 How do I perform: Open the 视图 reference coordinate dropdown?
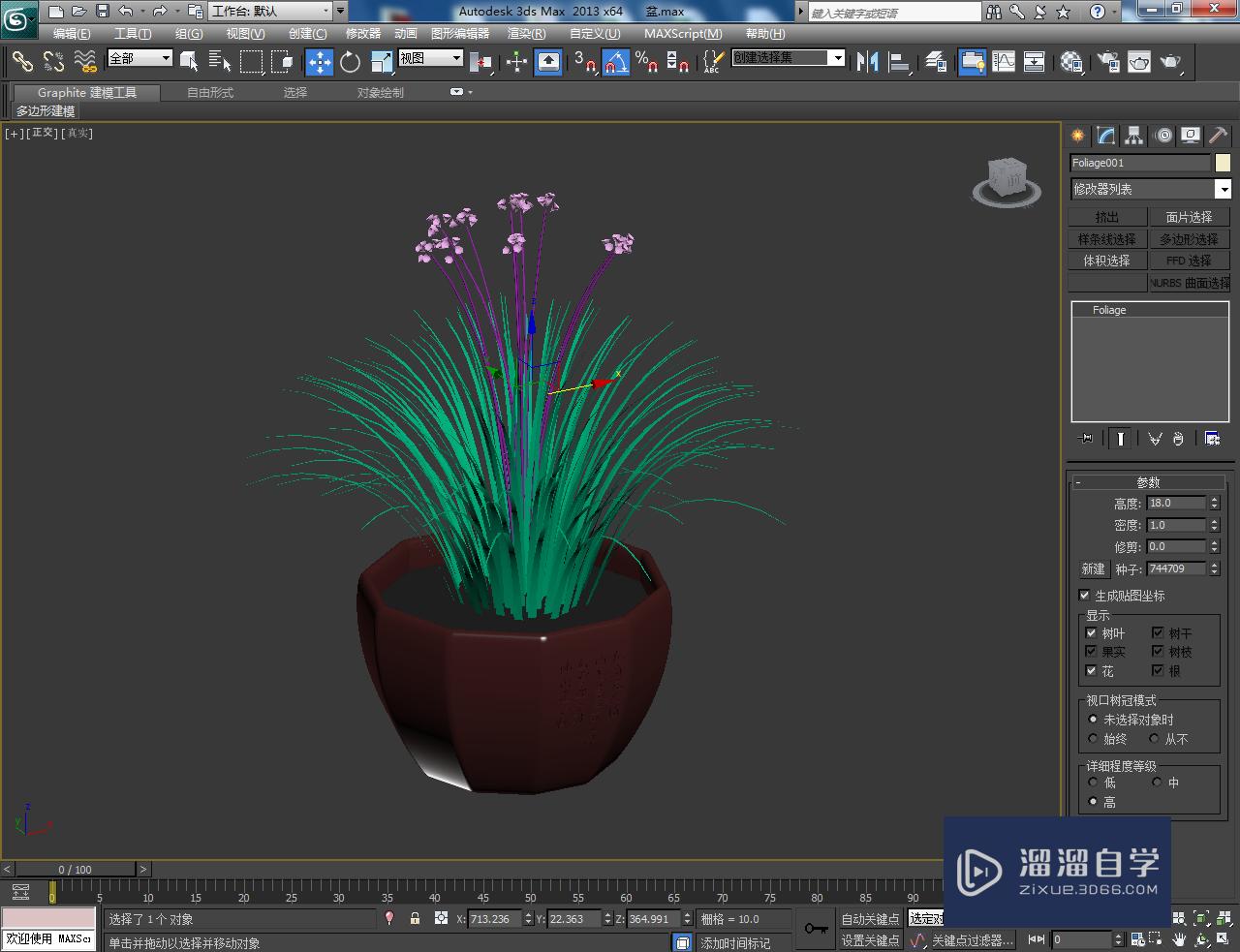point(454,56)
